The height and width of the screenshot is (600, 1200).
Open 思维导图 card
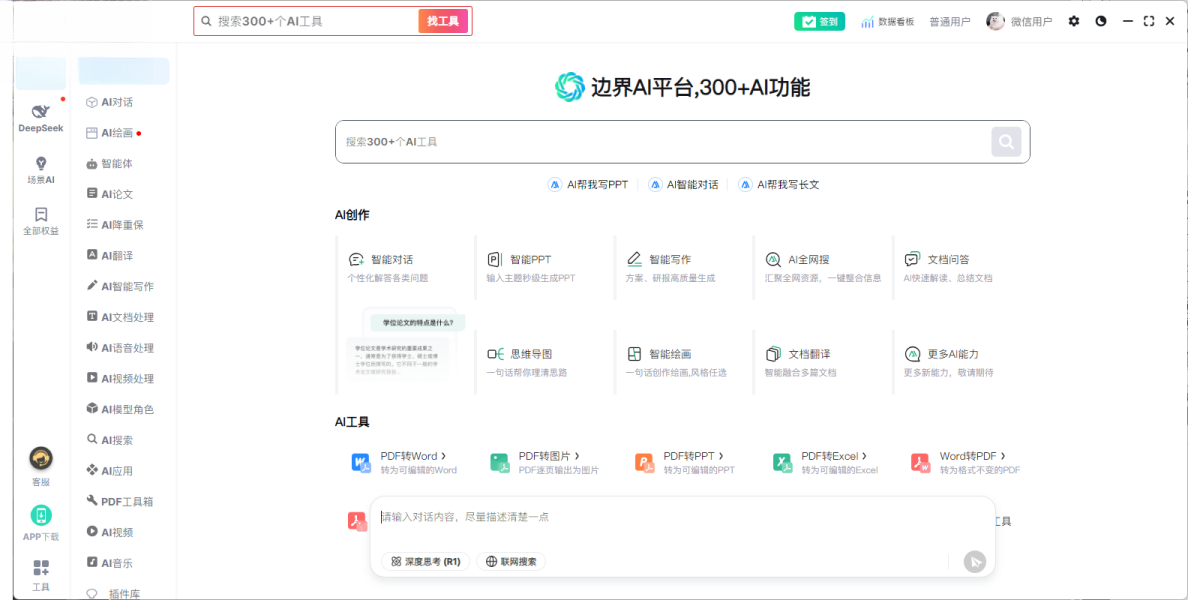point(543,363)
